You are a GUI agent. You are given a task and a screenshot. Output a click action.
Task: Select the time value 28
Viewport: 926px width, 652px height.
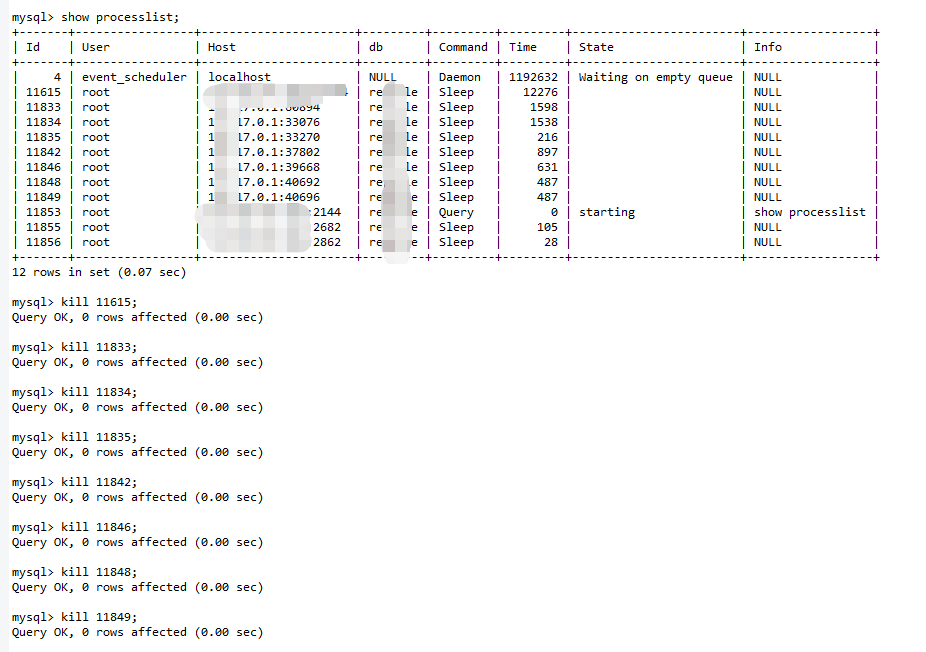click(551, 242)
